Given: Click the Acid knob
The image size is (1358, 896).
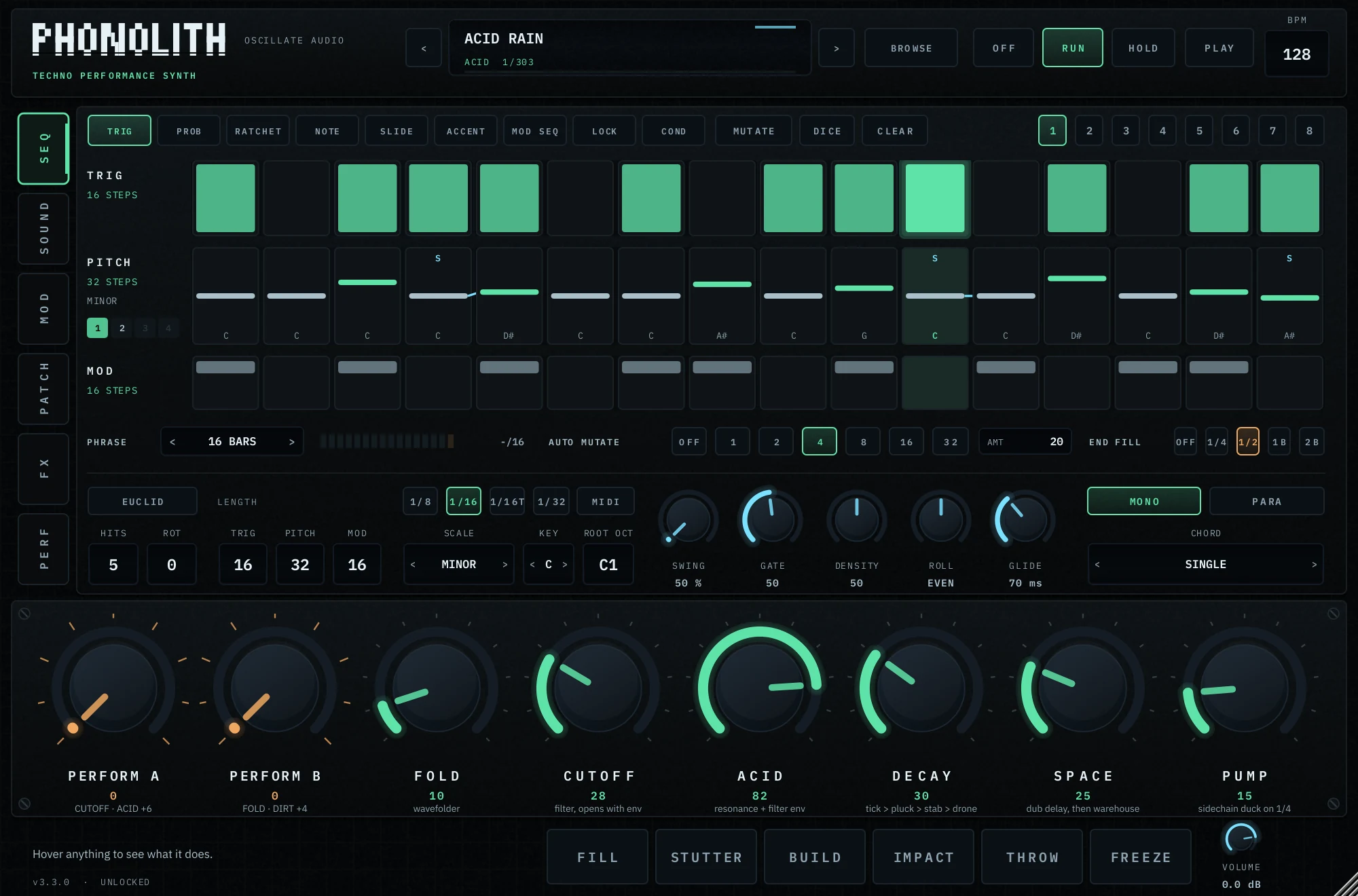Looking at the screenshot, I should (x=760, y=688).
